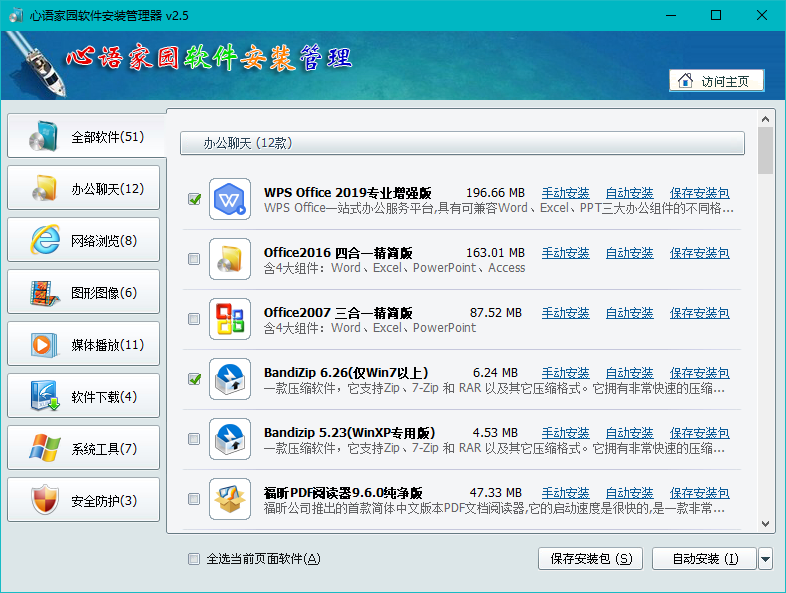Viewport: 786px width, 593px height.
Task: Open the 安全防护(3) category
Action: click(83, 500)
